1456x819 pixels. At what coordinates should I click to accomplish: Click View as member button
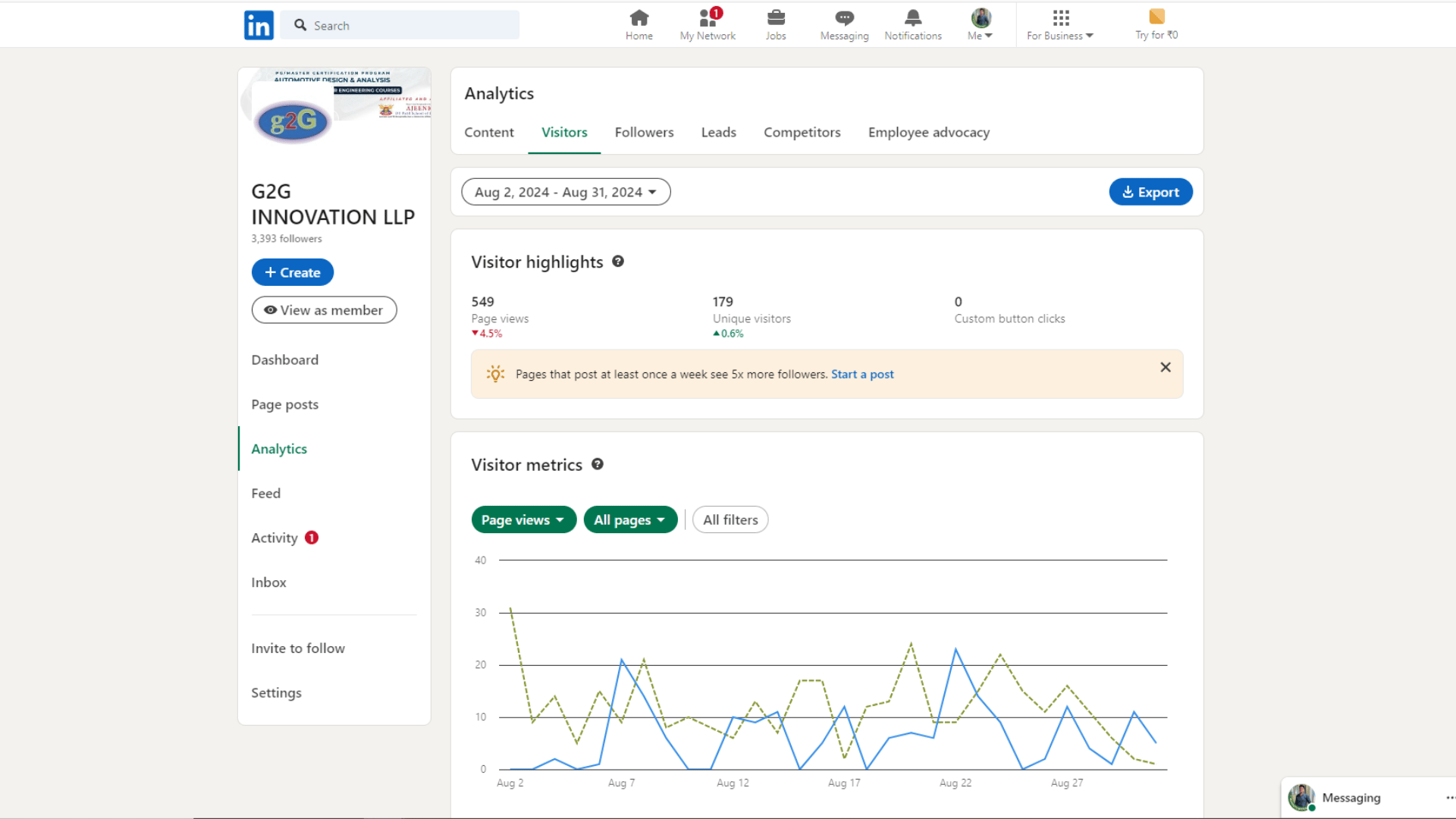point(324,310)
